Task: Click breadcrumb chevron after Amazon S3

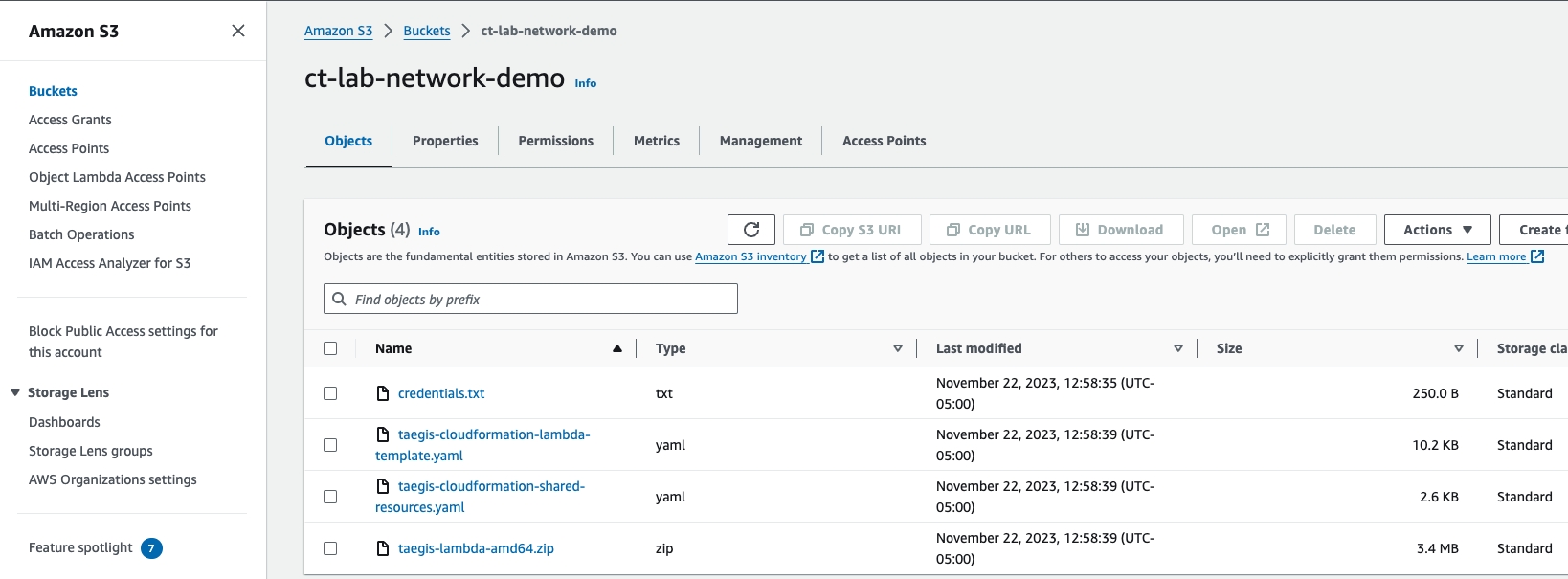Action: point(388,31)
